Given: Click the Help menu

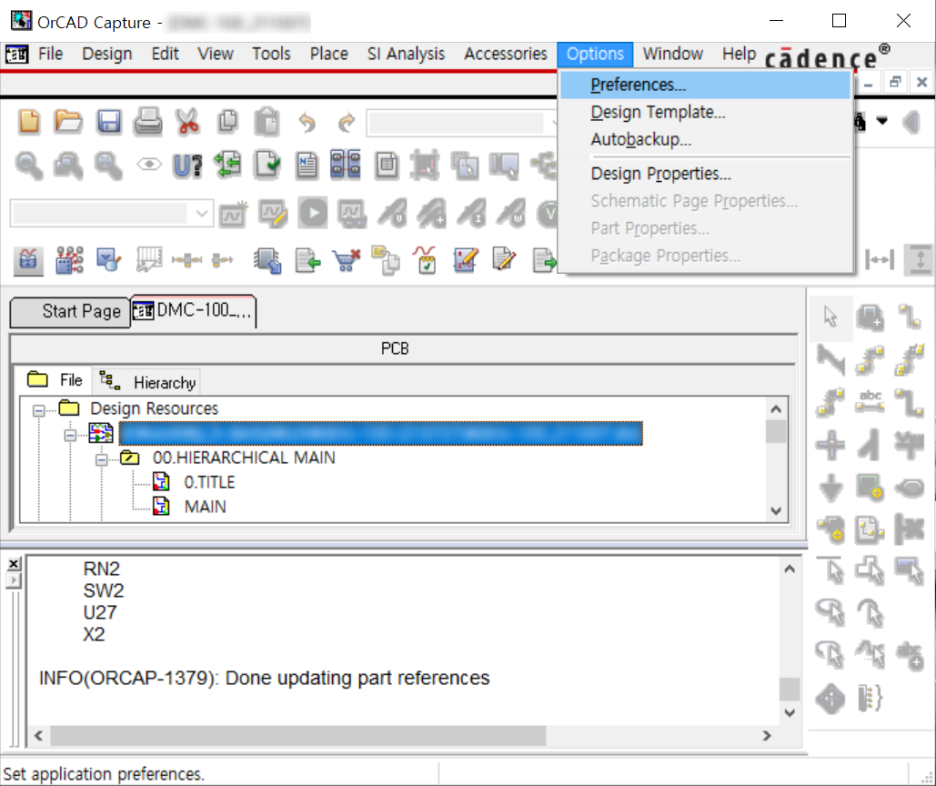Looking at the screenshot, I should pos(739,54).
